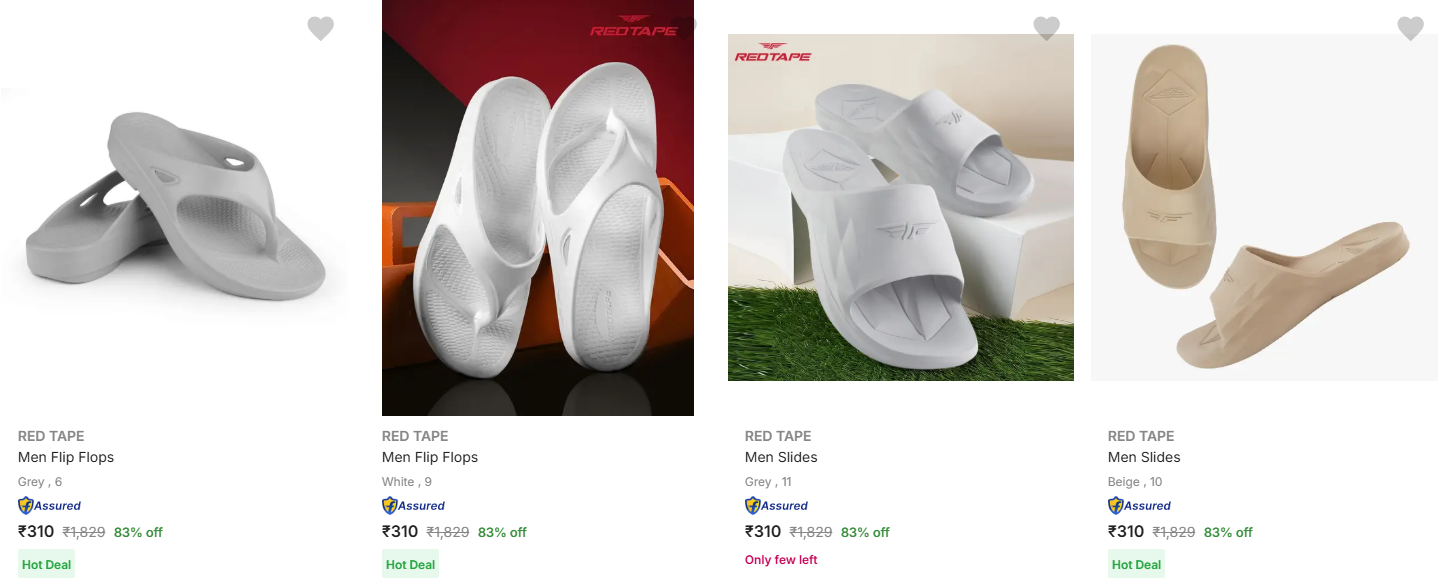Screen dimensions: 1443x579
Task: Click Assured badge under grey flip flops
Action: click(49, 506)
